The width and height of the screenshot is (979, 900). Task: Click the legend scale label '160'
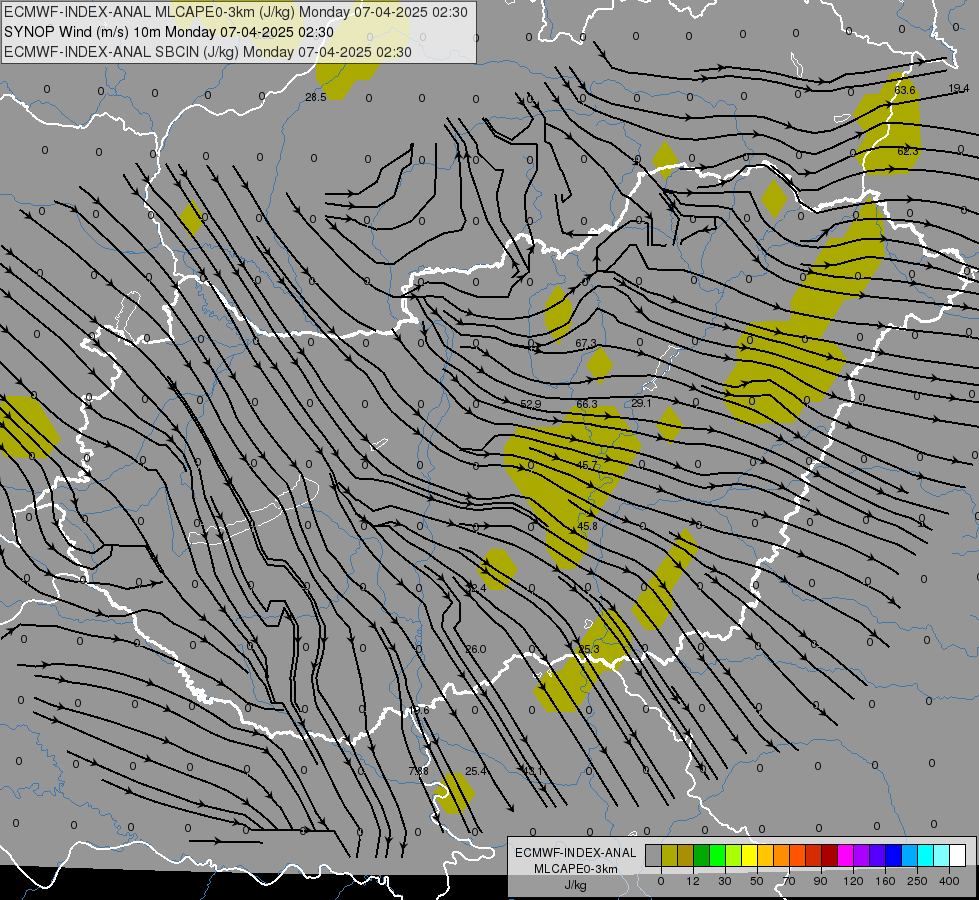pyautogui.click(x=885, y=881)
